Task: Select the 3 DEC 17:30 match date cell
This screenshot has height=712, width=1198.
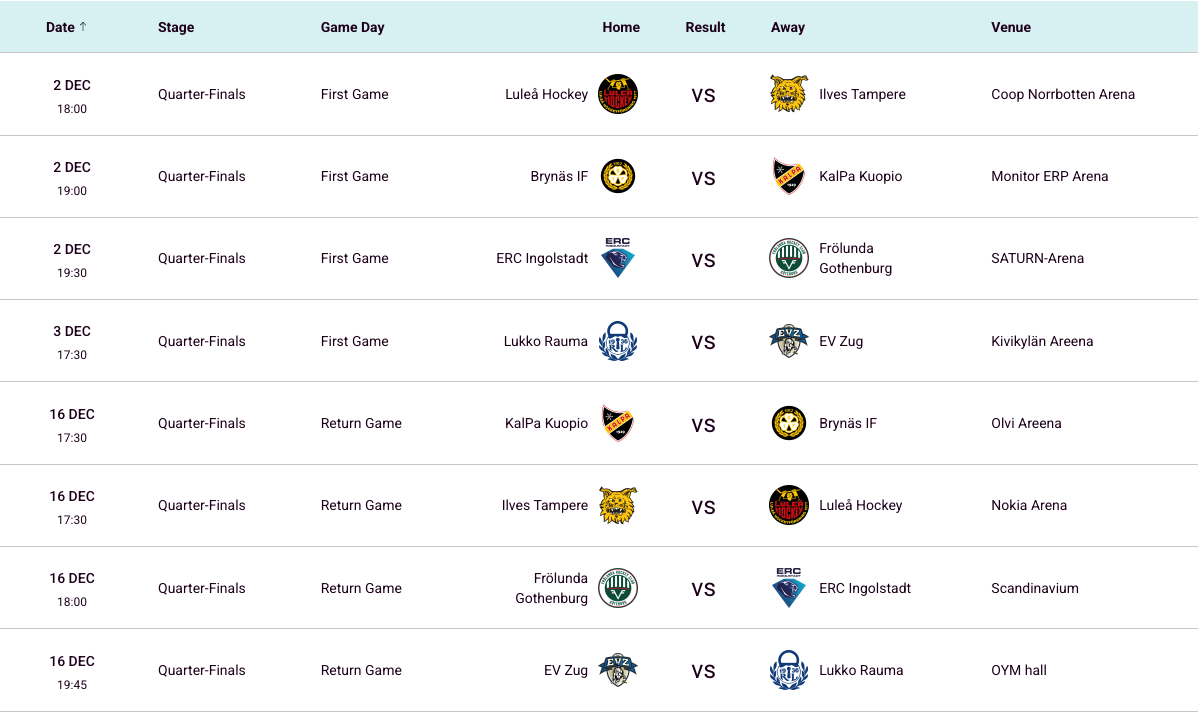Action: pyautogui.click(x=72, y=341)
